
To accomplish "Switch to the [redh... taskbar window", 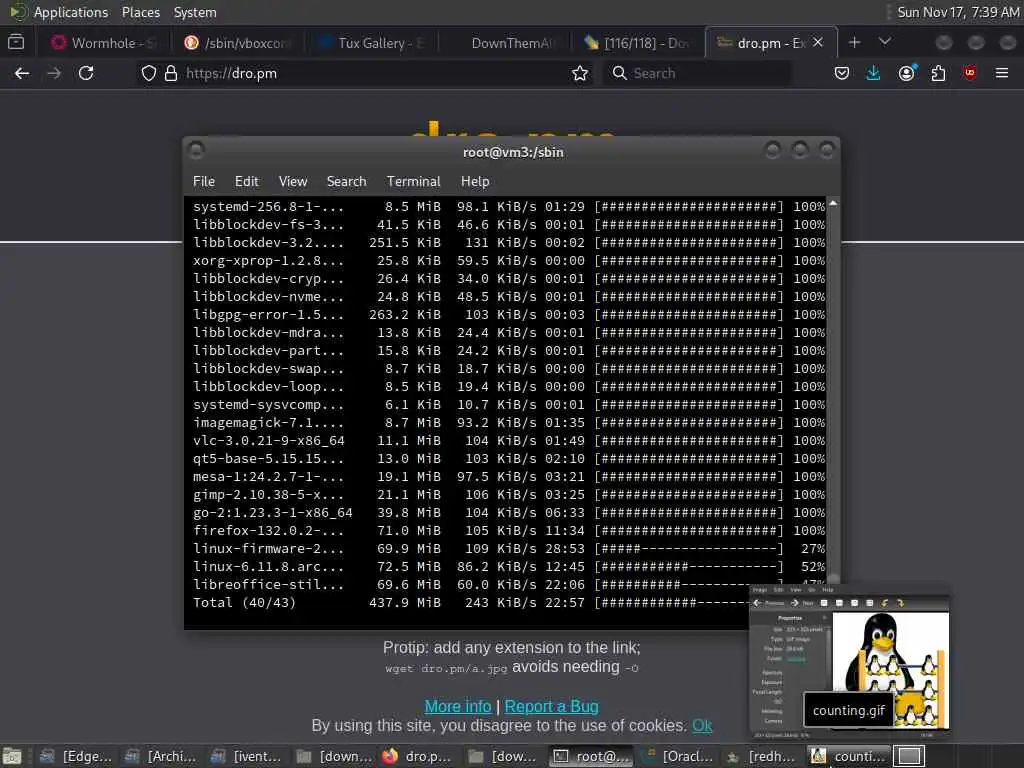I will pyautogui.click(x=761, y=756).
